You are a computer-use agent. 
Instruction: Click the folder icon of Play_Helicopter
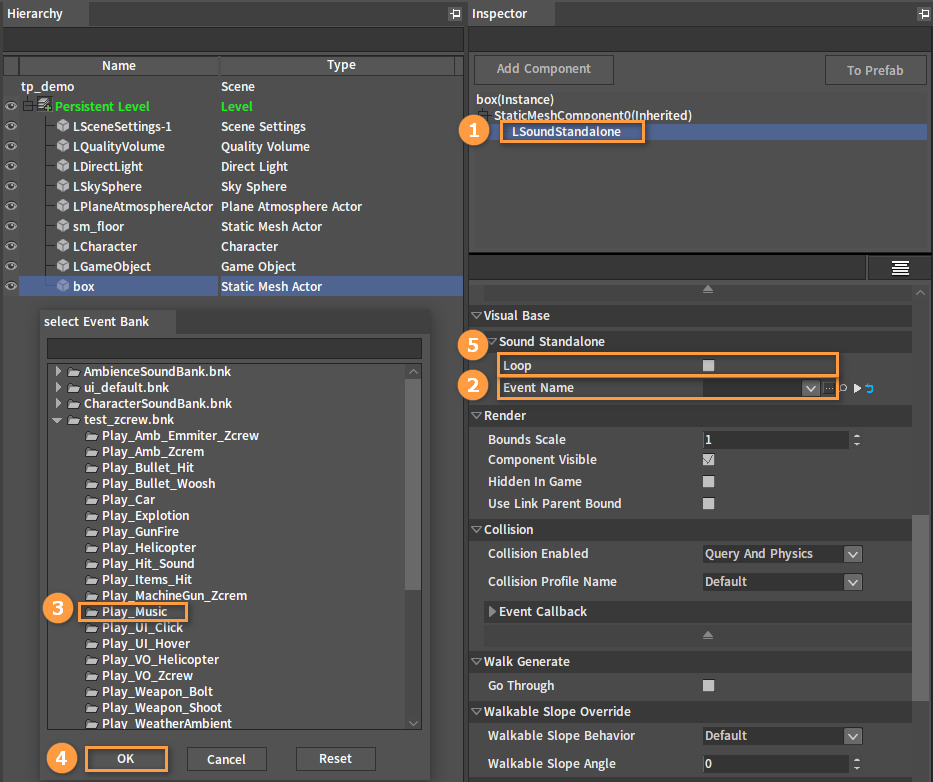tap(92, 548)
